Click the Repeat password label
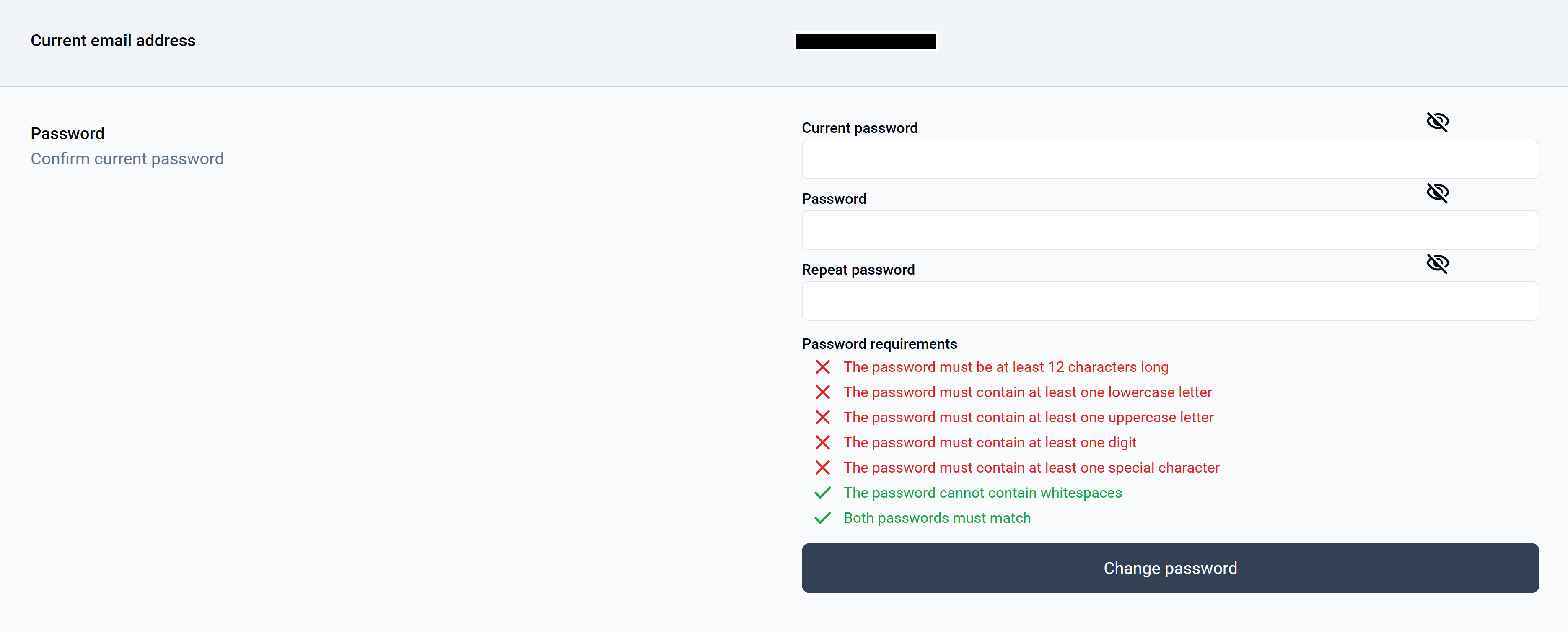The image size is (1568, 631). [x=858, y=270]
